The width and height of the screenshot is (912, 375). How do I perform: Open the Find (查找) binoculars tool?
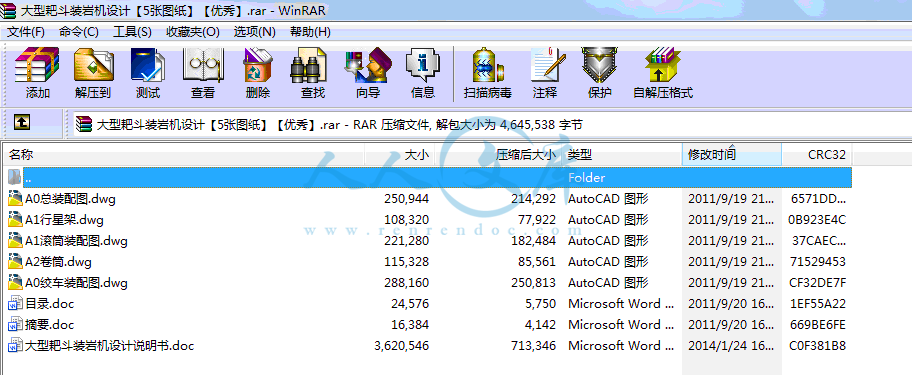(x=312, y=73)
